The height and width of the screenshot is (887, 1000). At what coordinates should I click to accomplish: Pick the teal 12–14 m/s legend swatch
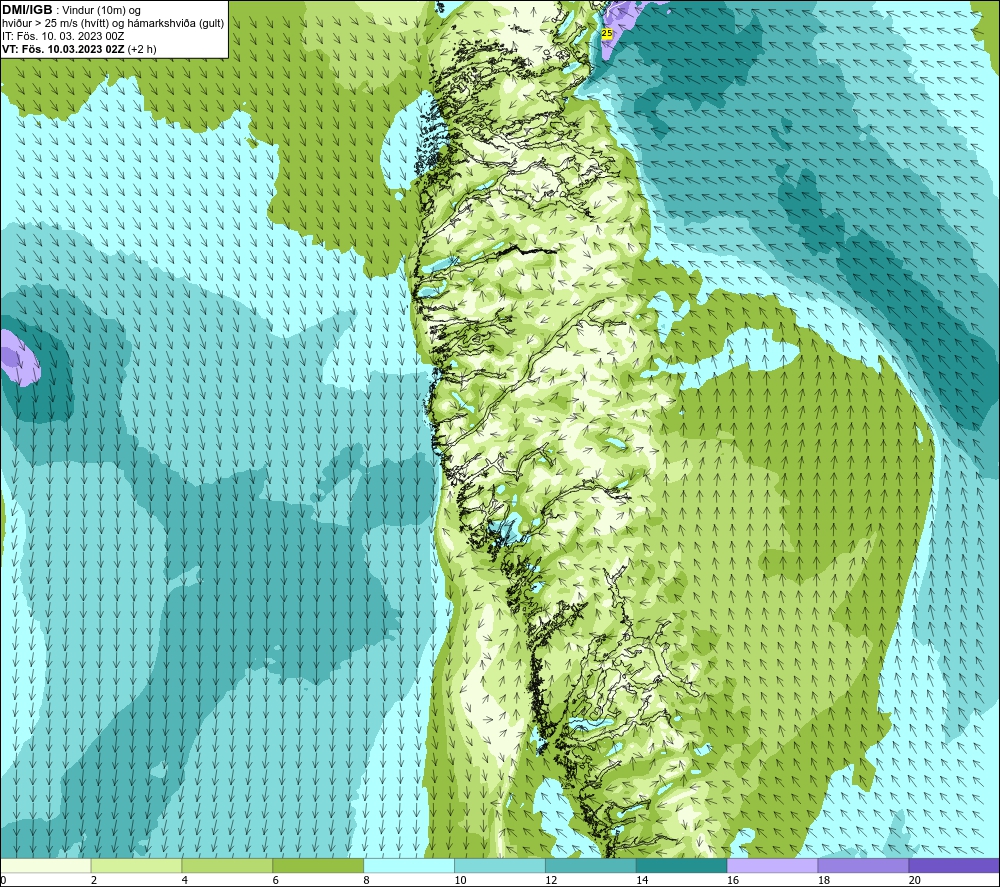[x=591, y=865]
